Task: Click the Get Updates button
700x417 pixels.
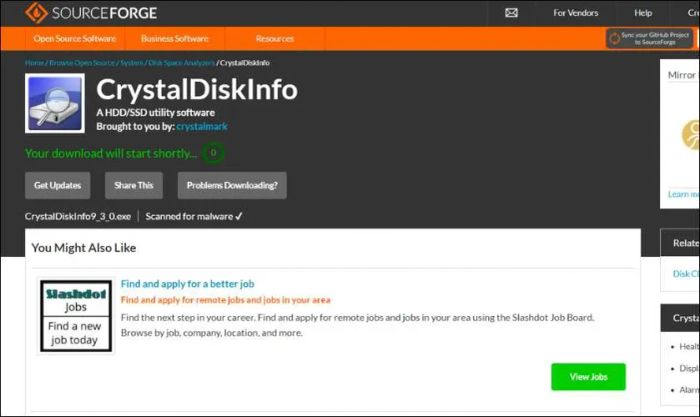Action: (x=58, y=185)
